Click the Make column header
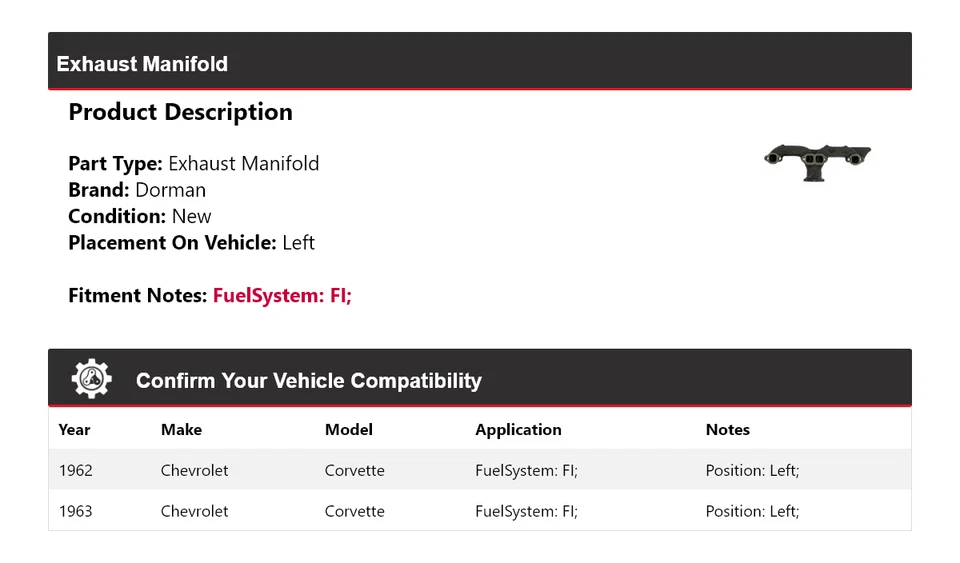 pos(181,430)
